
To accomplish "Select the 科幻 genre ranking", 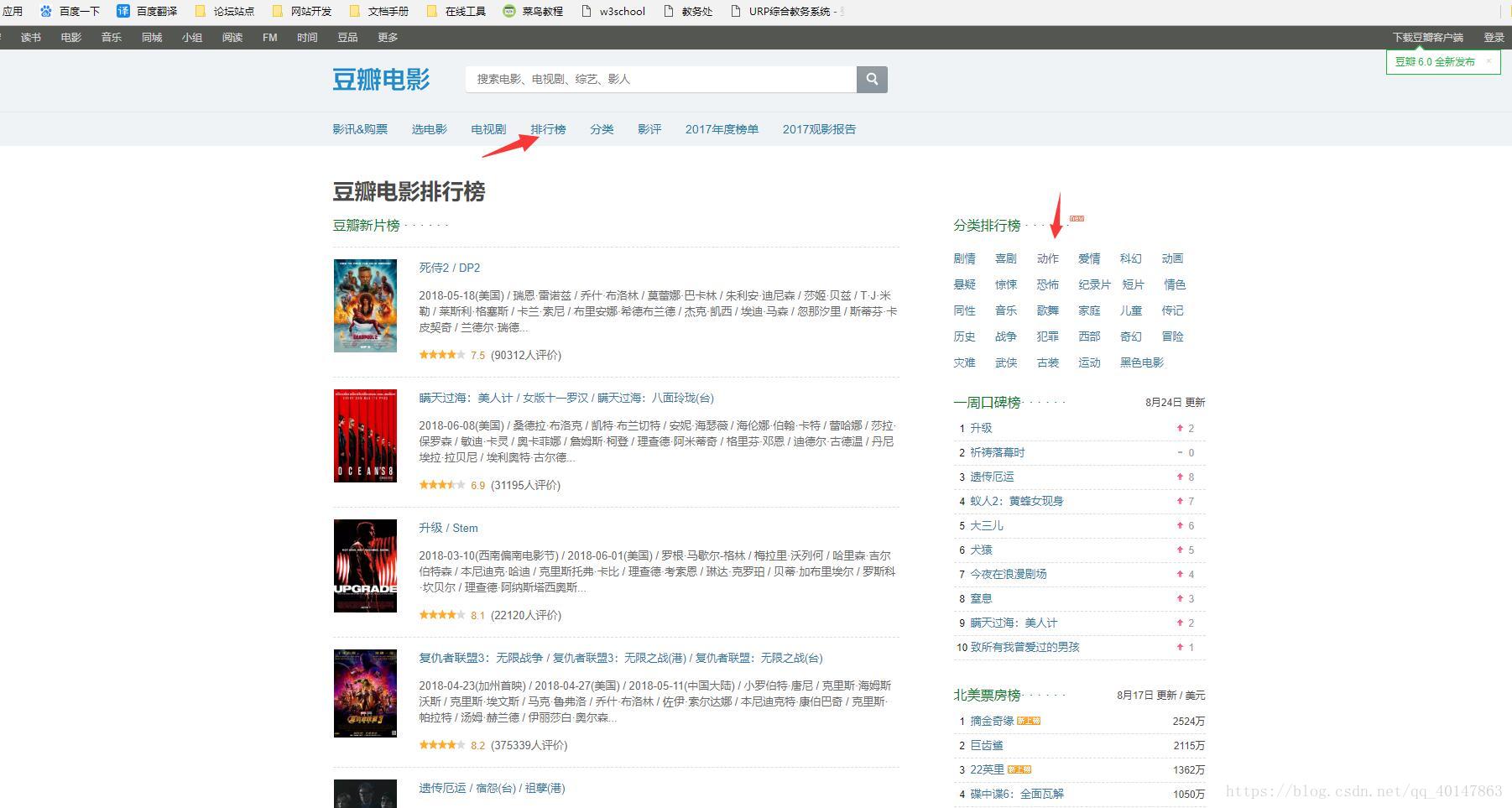I will (1131, 258).
